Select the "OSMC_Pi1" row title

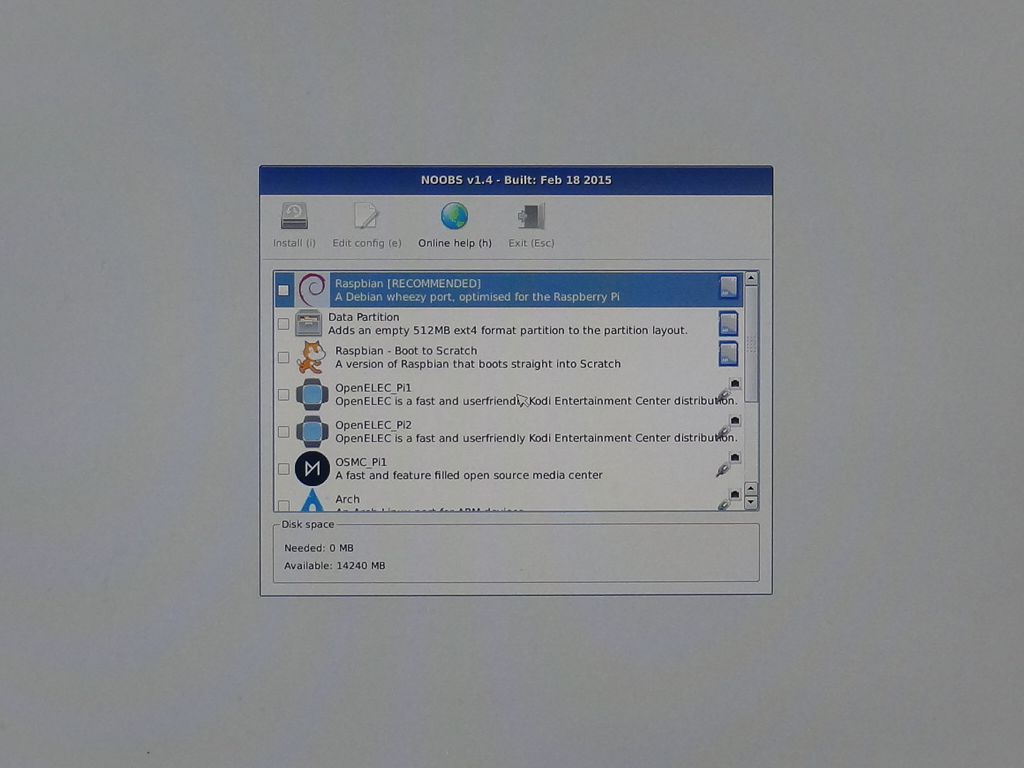click(x=360, y=462)
